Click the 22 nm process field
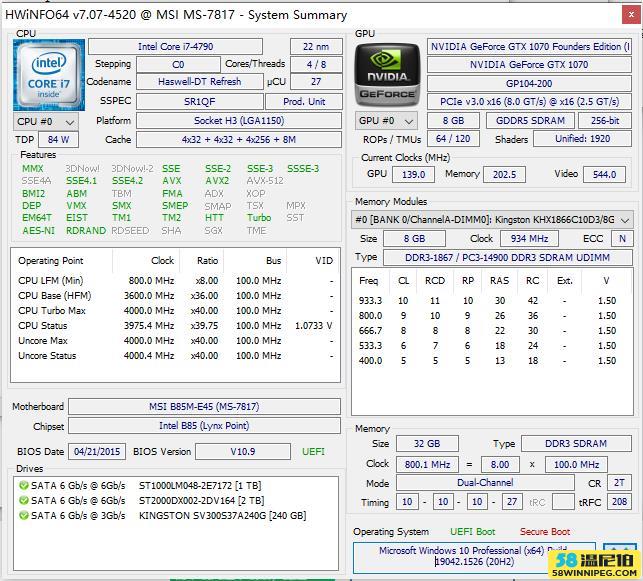The image size is (643, 581). coord(316,47)
